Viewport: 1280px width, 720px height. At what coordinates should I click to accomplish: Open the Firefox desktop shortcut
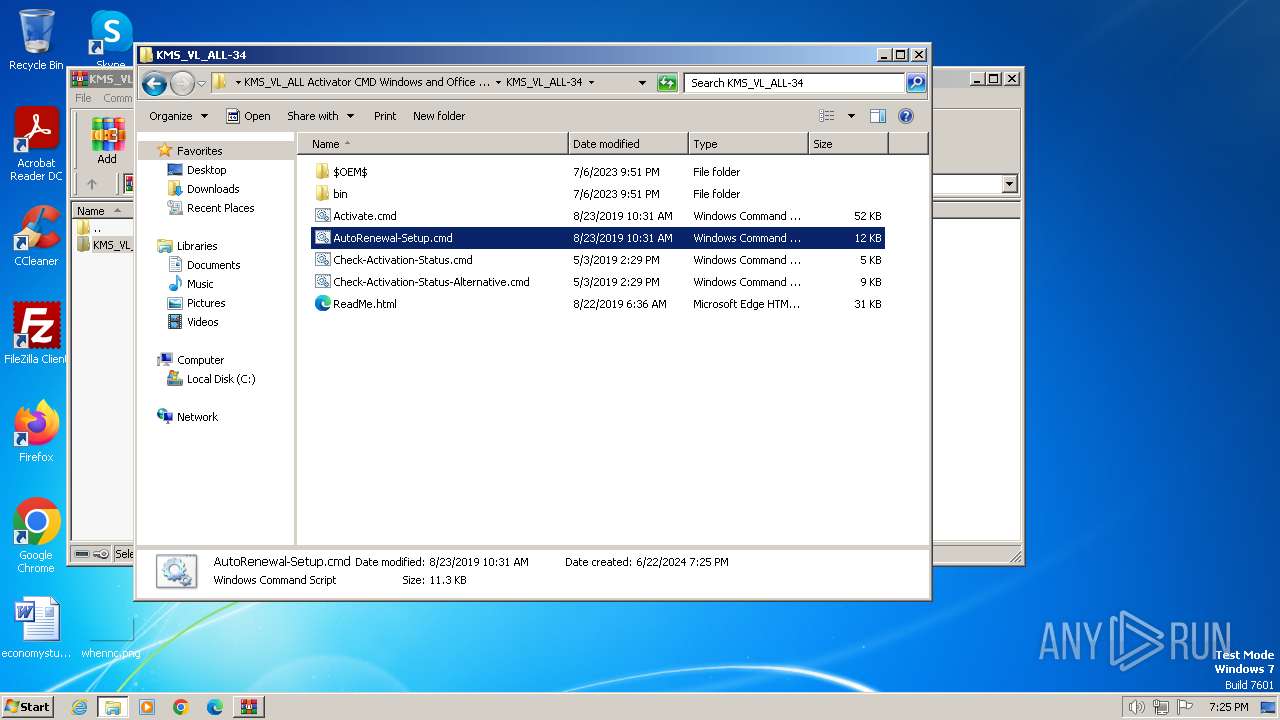pos(36,432)
